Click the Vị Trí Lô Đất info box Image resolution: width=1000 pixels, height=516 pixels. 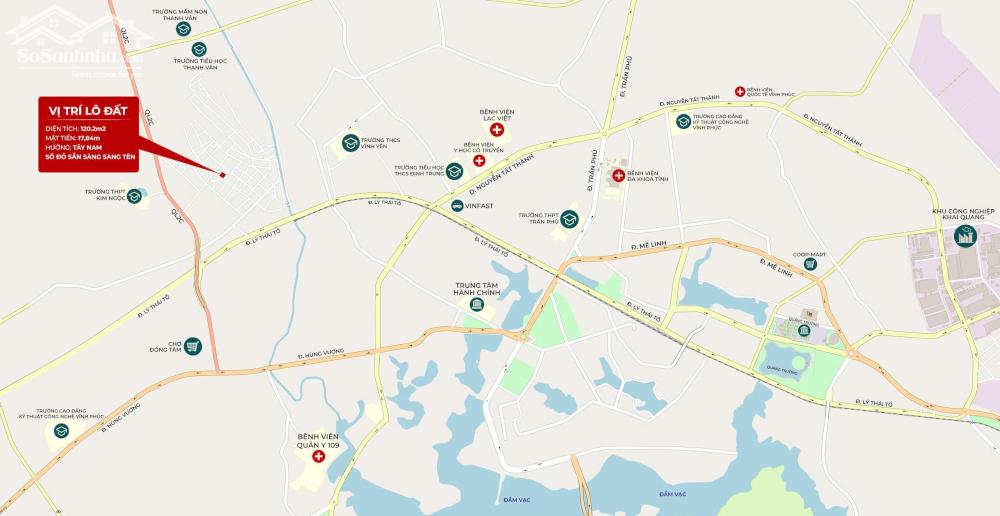point(89,135)
